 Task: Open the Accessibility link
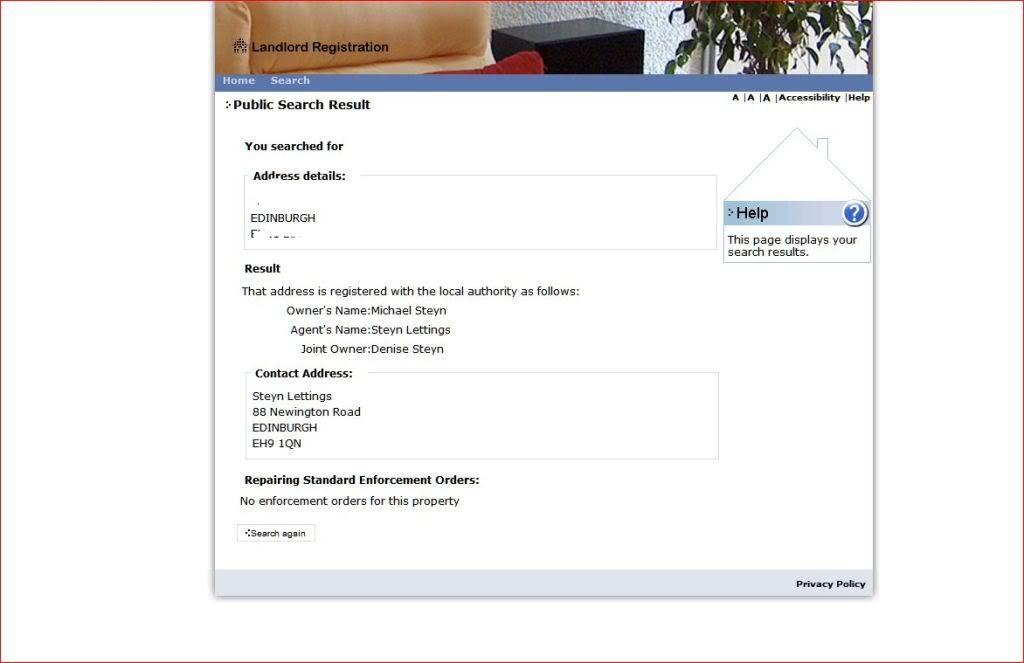click(809, 98)
